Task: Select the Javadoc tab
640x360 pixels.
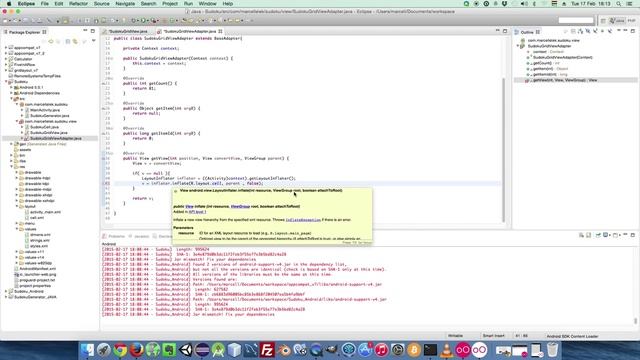Action: point(142,236)
